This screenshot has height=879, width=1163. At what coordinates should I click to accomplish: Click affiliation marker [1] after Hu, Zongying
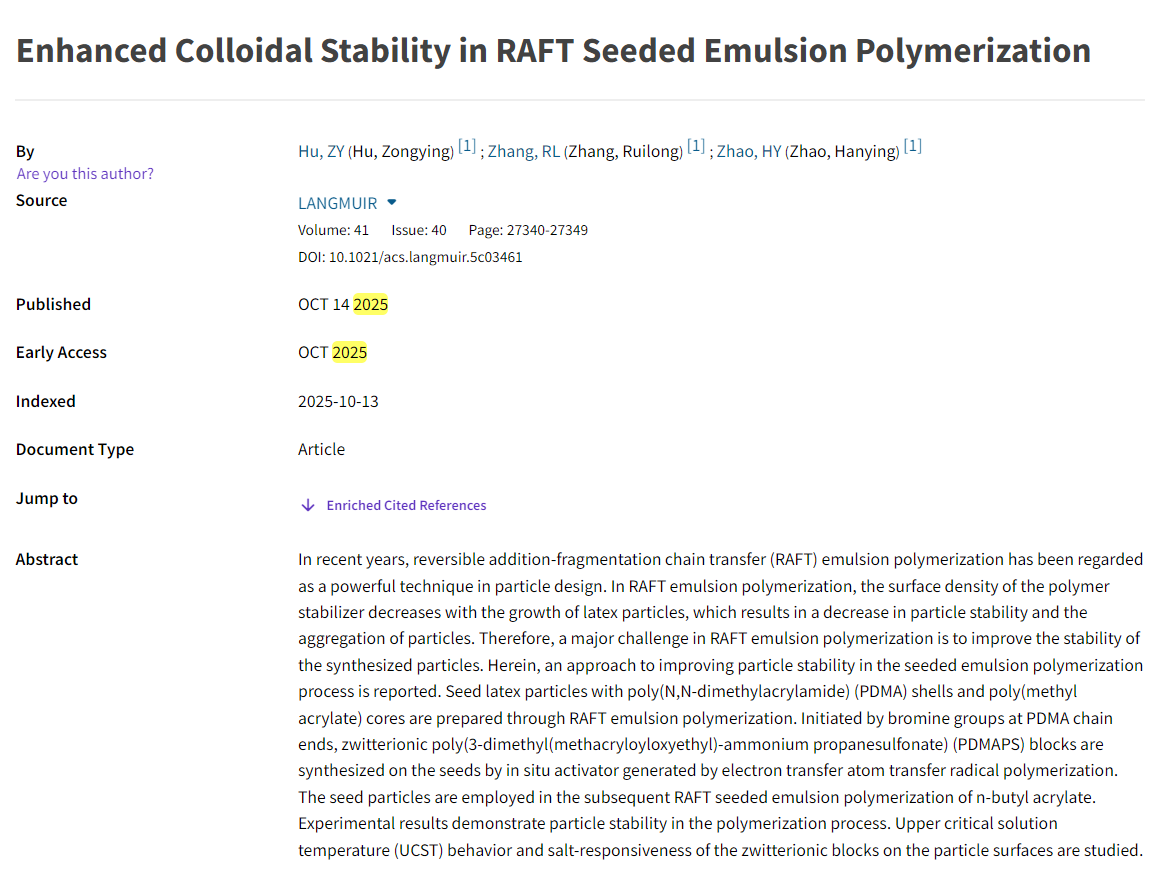point(467,147)
